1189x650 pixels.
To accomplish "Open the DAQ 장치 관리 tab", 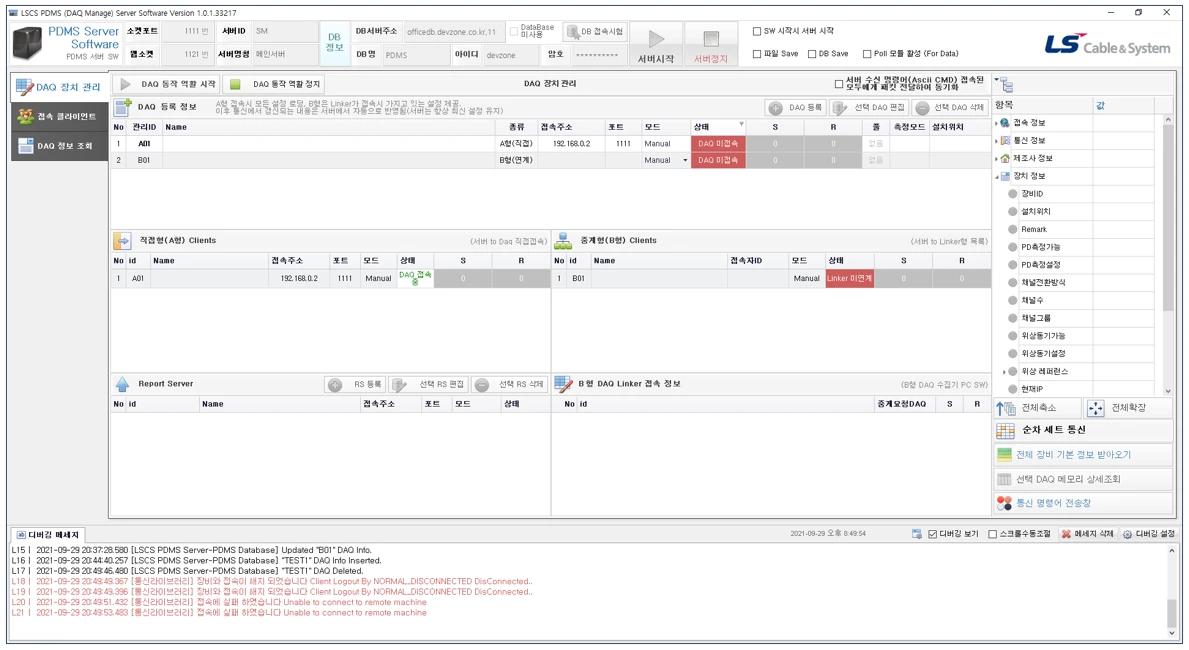I will pyautogui.click(x=59, y=87).
